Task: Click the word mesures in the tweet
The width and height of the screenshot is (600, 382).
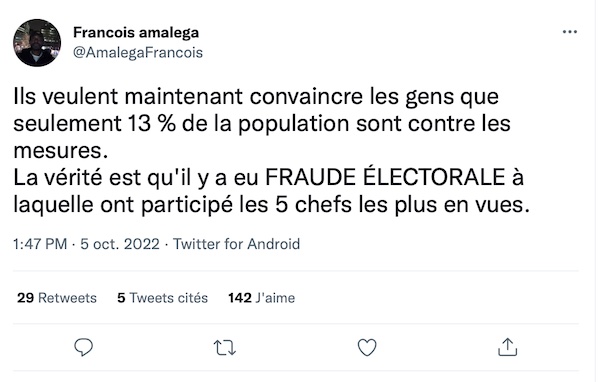Action: [58, 150]
